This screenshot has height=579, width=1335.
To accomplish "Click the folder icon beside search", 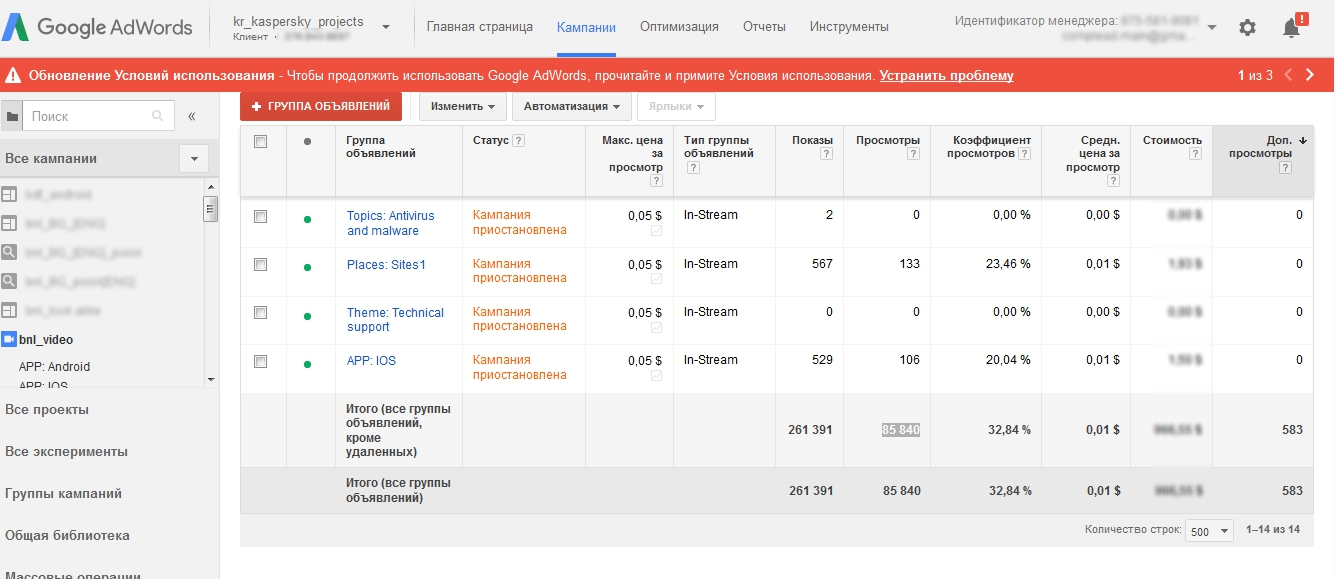I will coord(12,116).
